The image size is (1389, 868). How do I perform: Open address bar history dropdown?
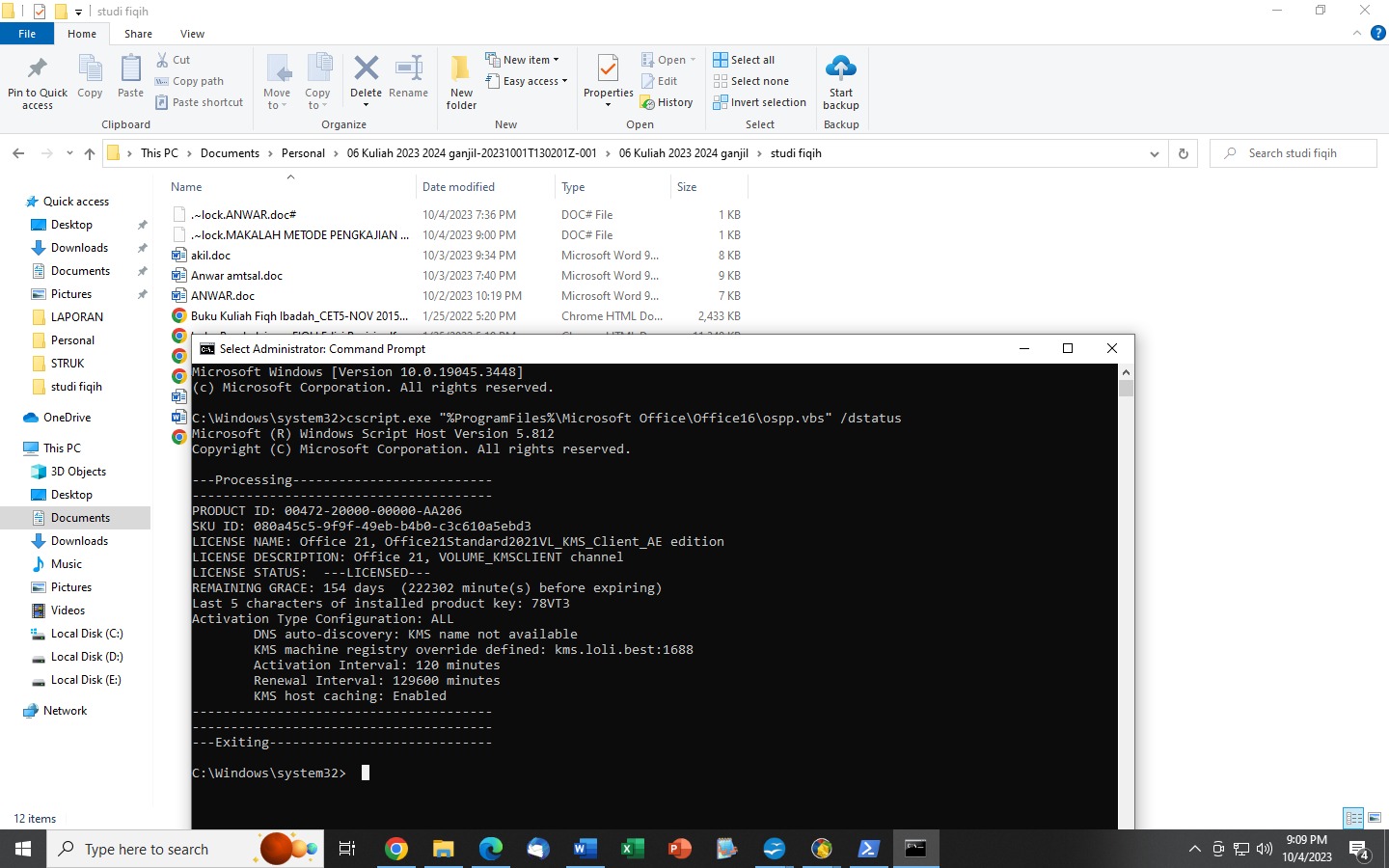tap(1155, 153)
